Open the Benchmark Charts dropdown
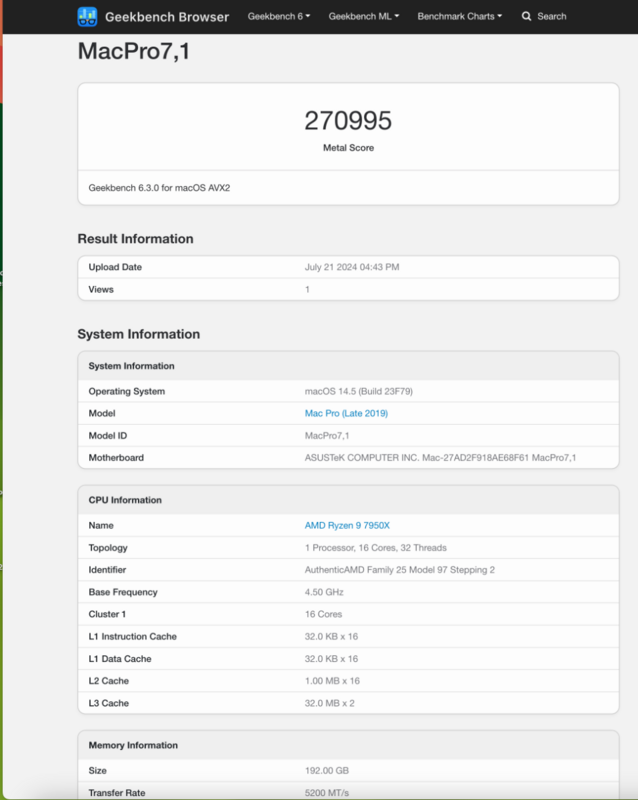 (460, 17)
